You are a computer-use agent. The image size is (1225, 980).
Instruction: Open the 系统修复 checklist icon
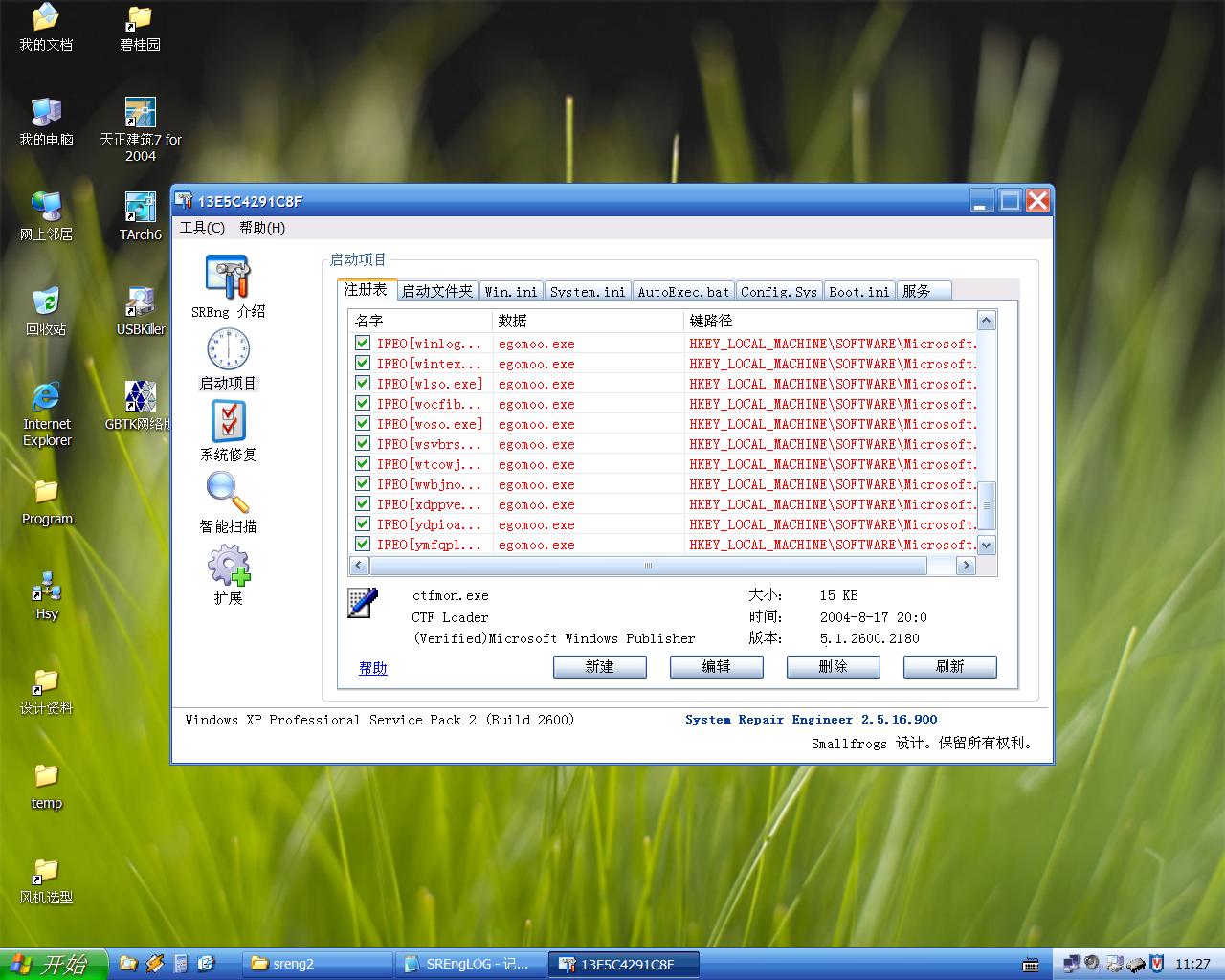pos(228,421)
